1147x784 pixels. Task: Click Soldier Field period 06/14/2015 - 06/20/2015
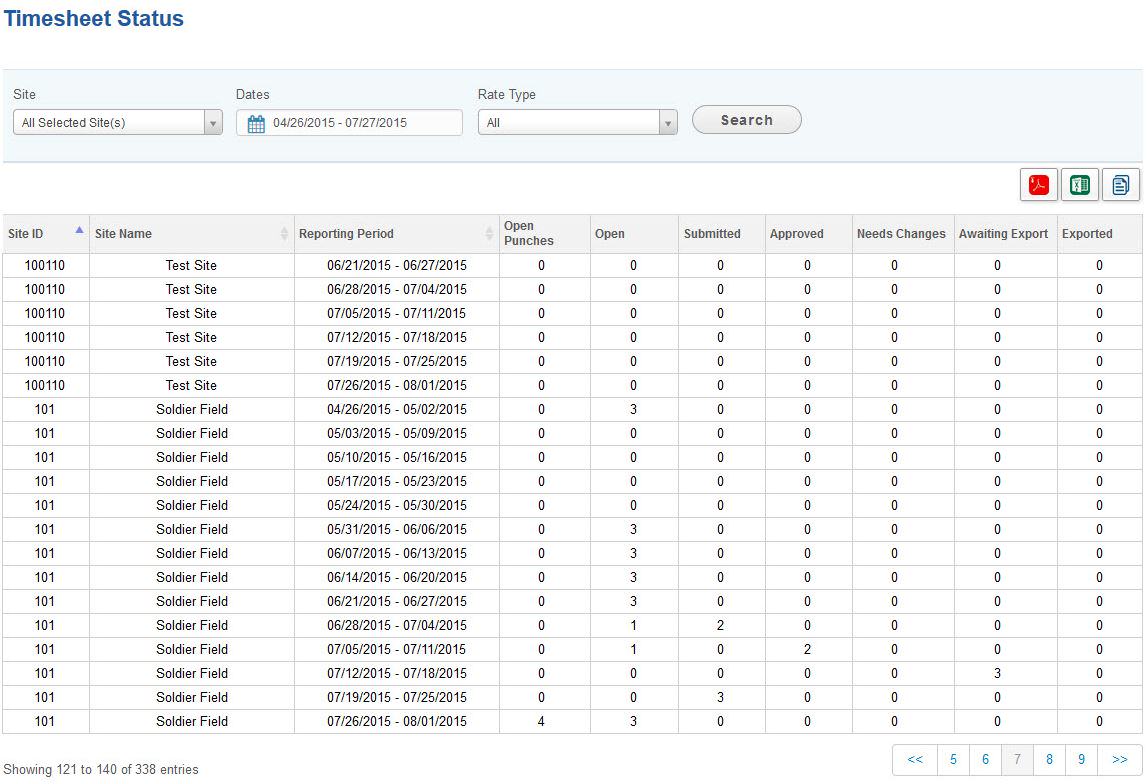pyautogui.click(x=396, y=578)
